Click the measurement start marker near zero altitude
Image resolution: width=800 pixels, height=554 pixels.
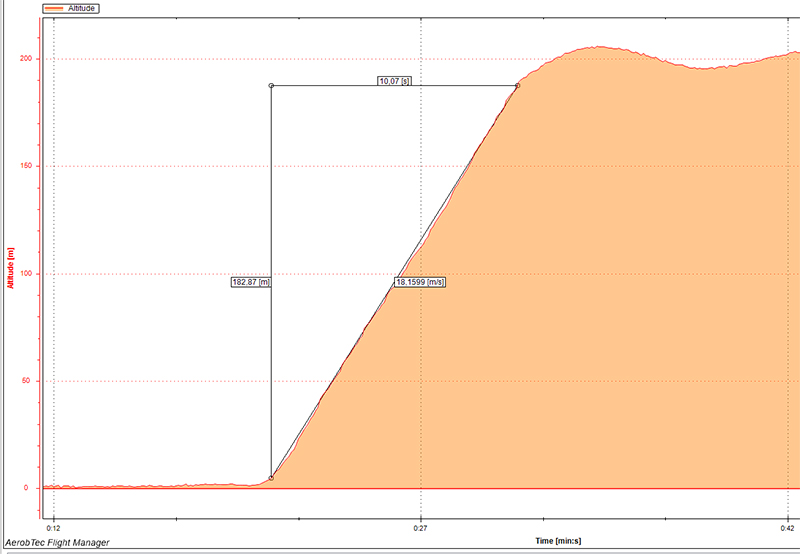271,478
